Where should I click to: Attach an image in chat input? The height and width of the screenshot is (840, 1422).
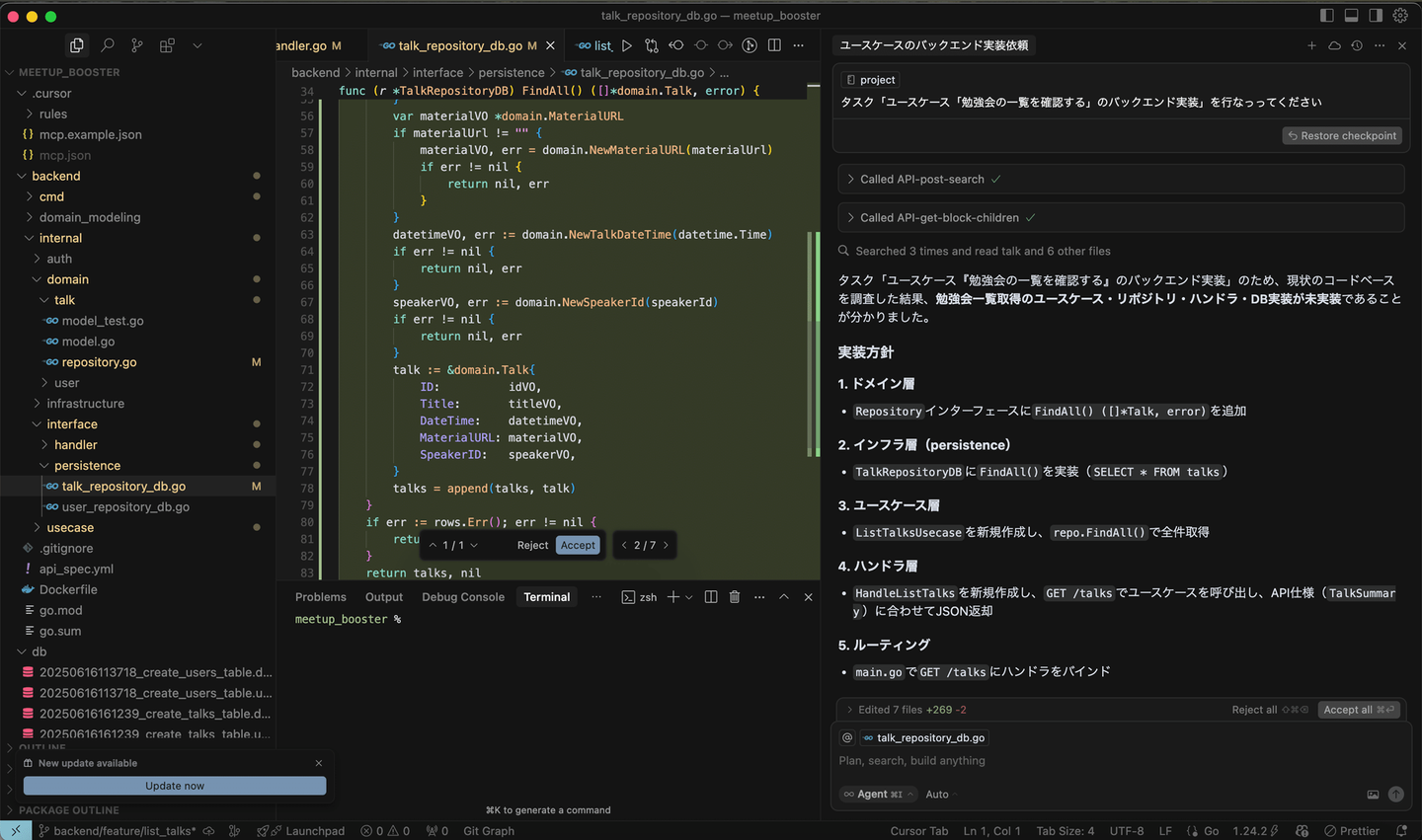coord(1373,795)
